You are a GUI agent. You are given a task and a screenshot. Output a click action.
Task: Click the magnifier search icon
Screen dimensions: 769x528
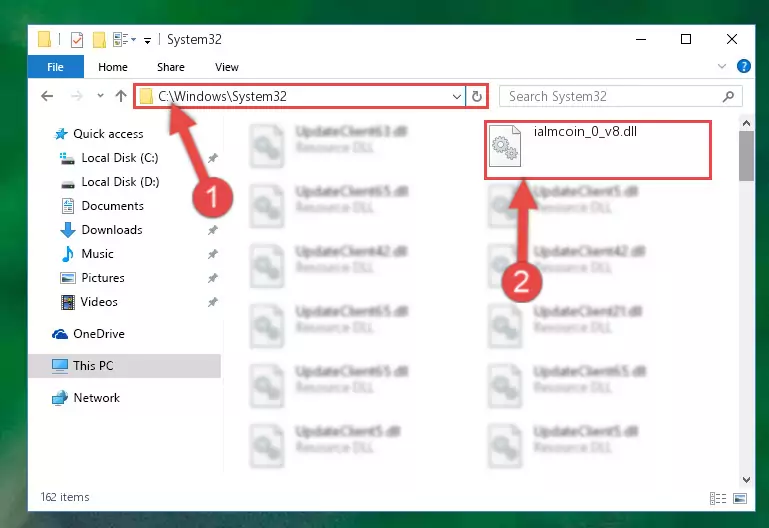tap(728, 97)
